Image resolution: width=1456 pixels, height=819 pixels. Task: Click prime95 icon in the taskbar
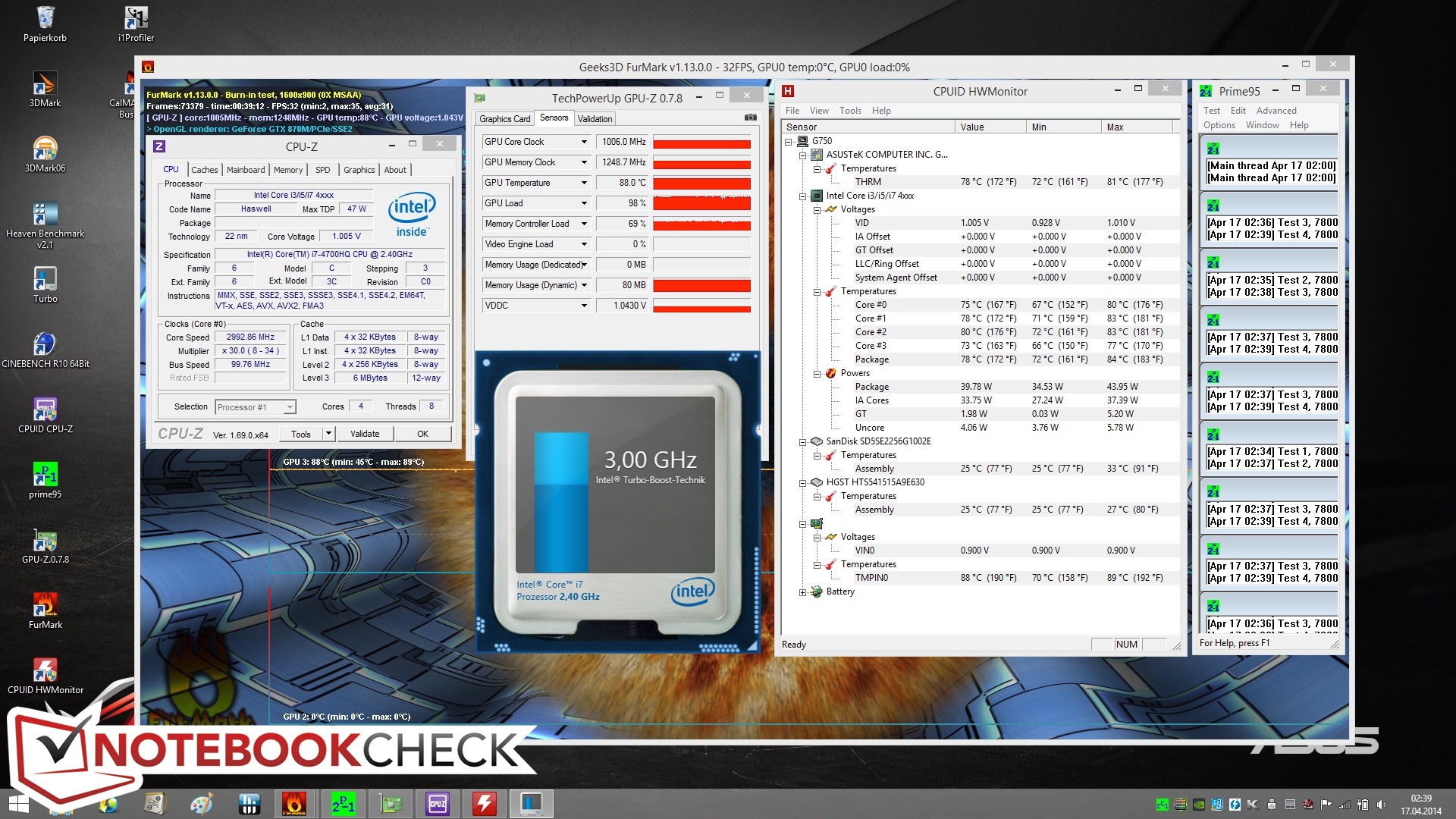coord(343,804)
